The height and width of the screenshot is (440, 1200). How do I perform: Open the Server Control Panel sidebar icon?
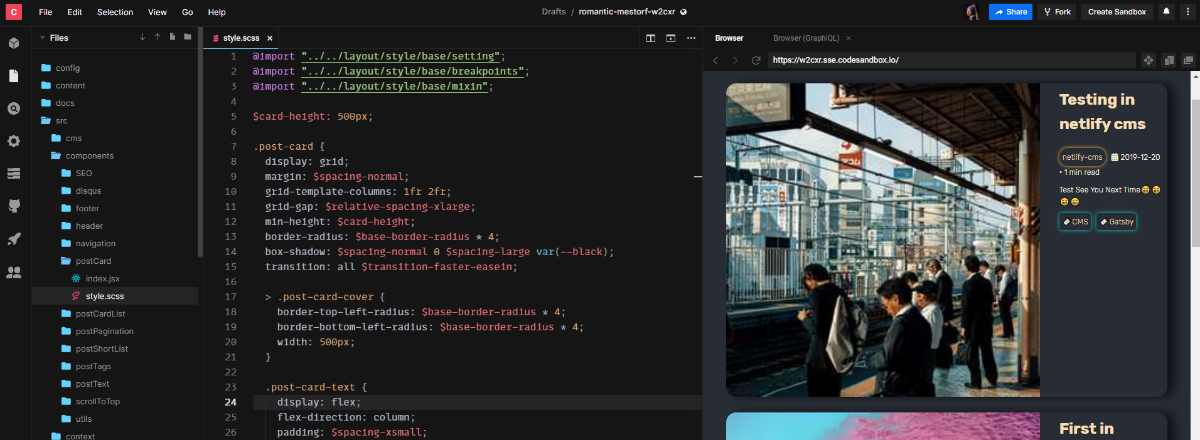pyautogui.click(x=14, y=173)
